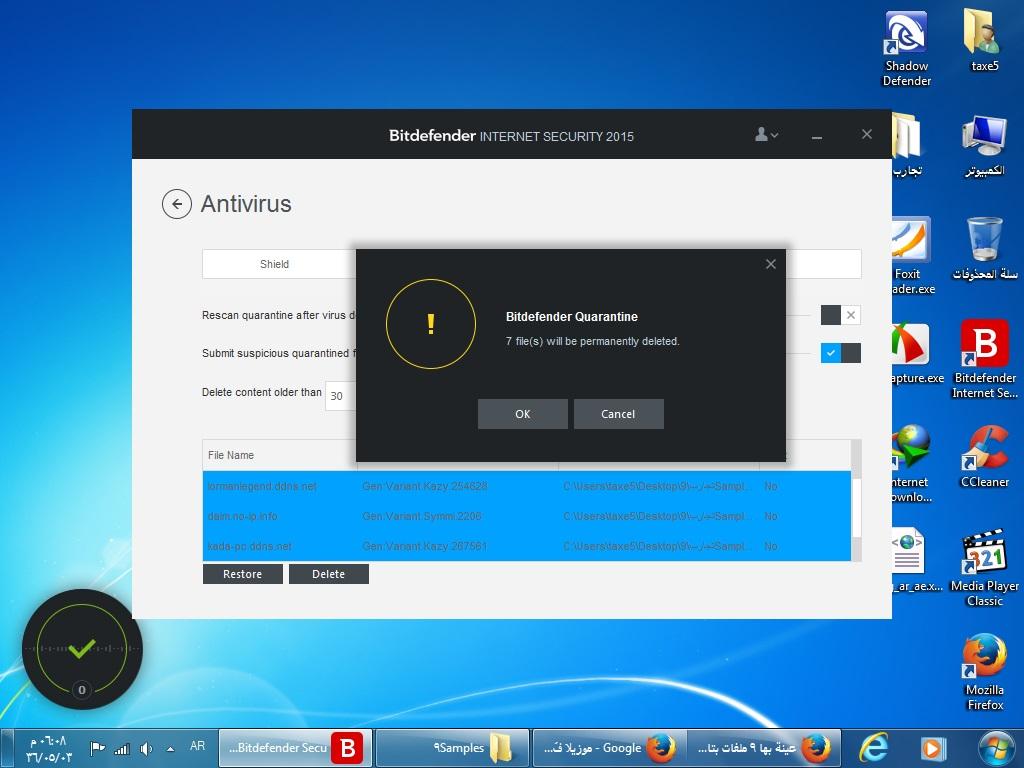
Task: Click the Bitdefender security widget checkmark
Action: tap(82, 648)
